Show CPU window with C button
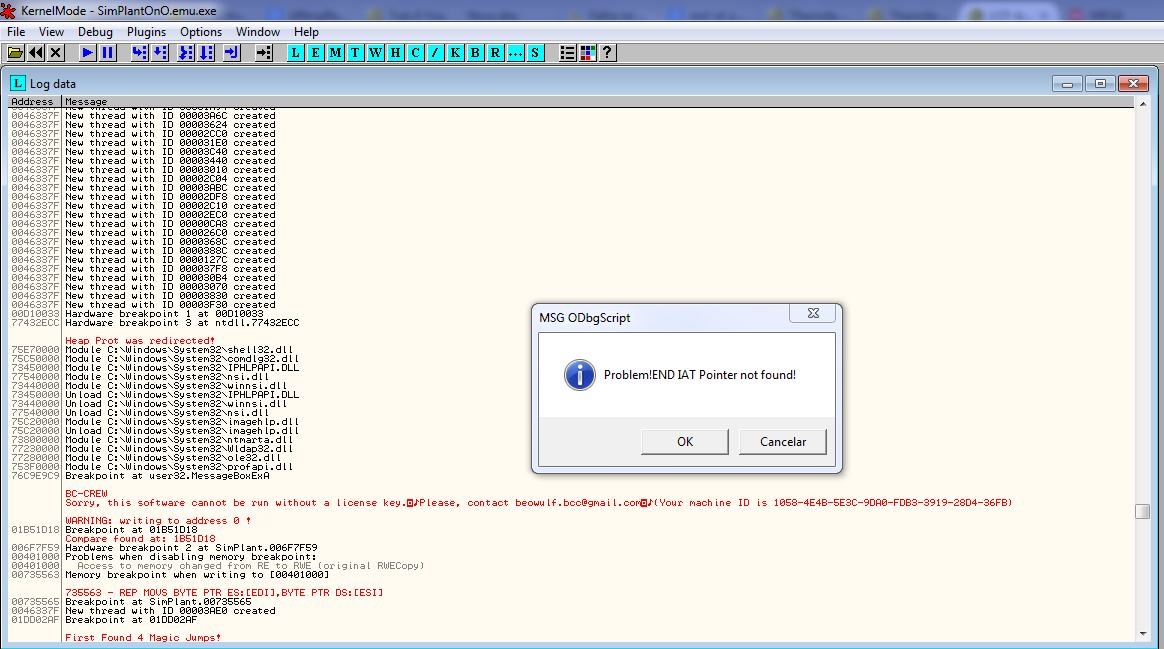This screenshot has width=1164, height=649. tap(416, 53)
